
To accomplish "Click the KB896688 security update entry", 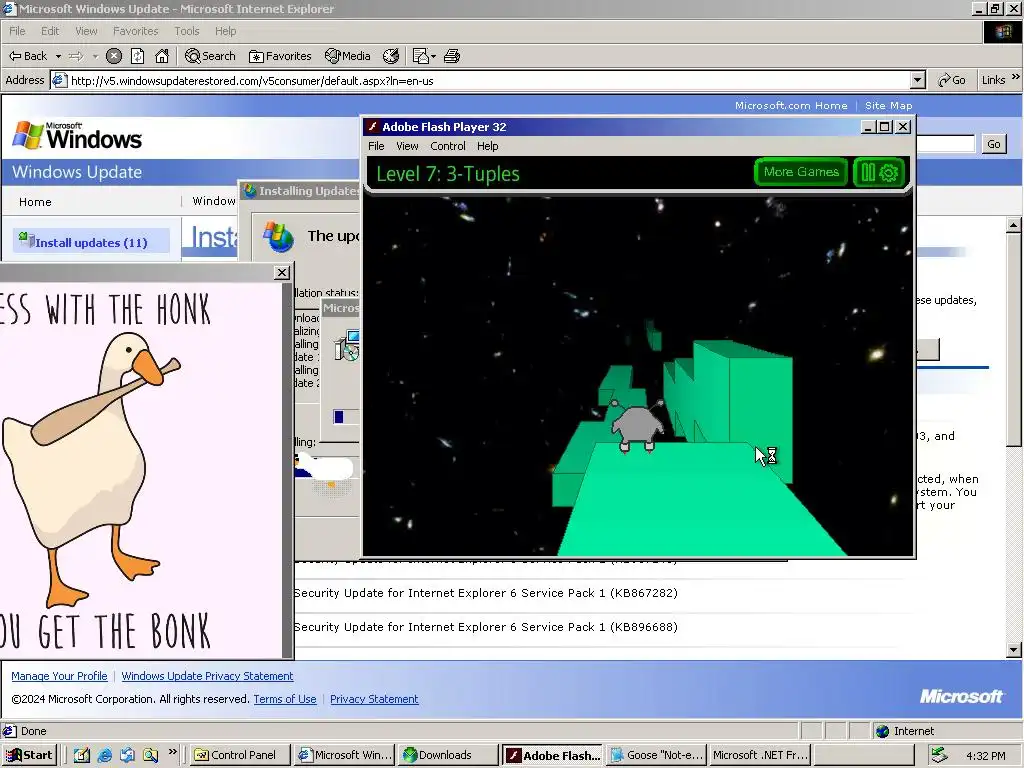I will click(x=485, y=627).
